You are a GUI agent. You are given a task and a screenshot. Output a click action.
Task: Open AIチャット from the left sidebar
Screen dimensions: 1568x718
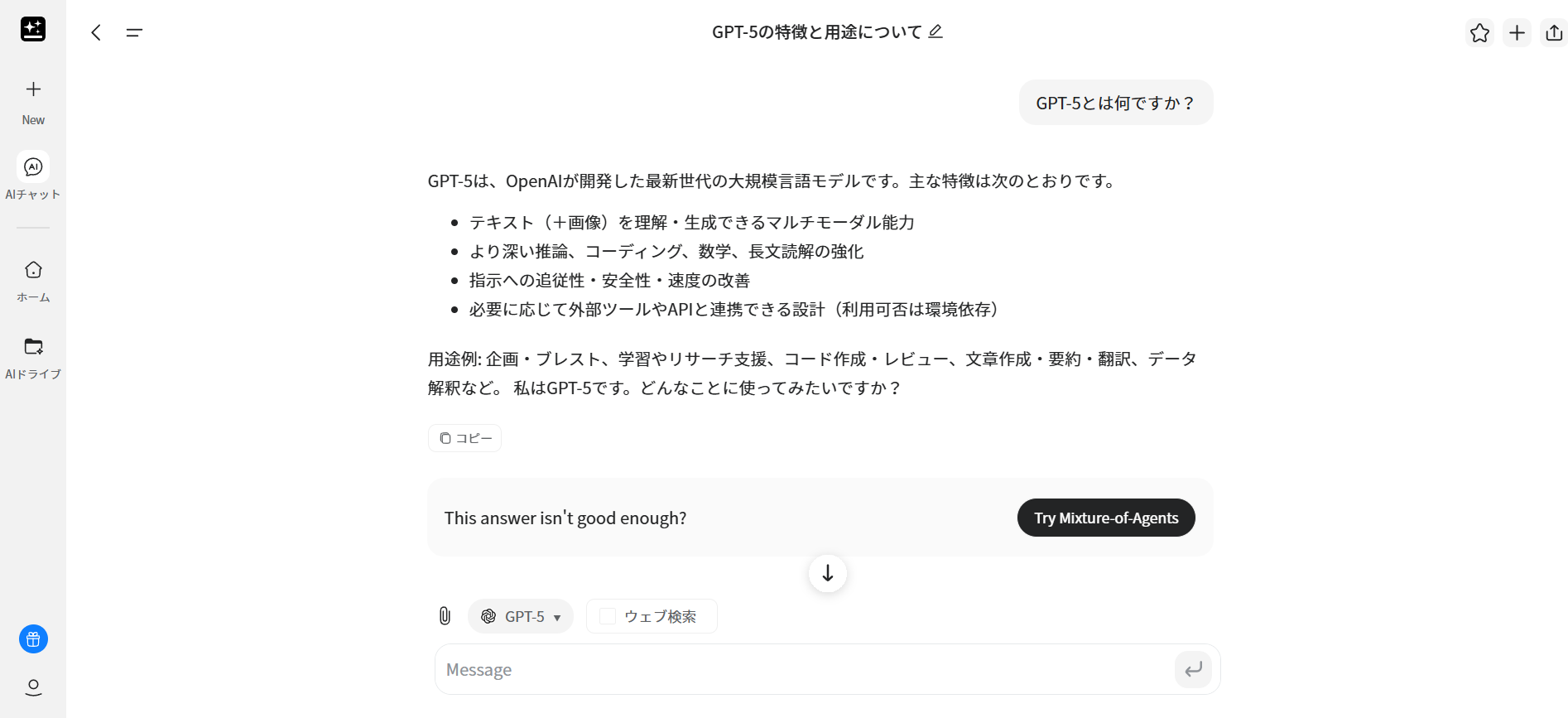(33, 174)
